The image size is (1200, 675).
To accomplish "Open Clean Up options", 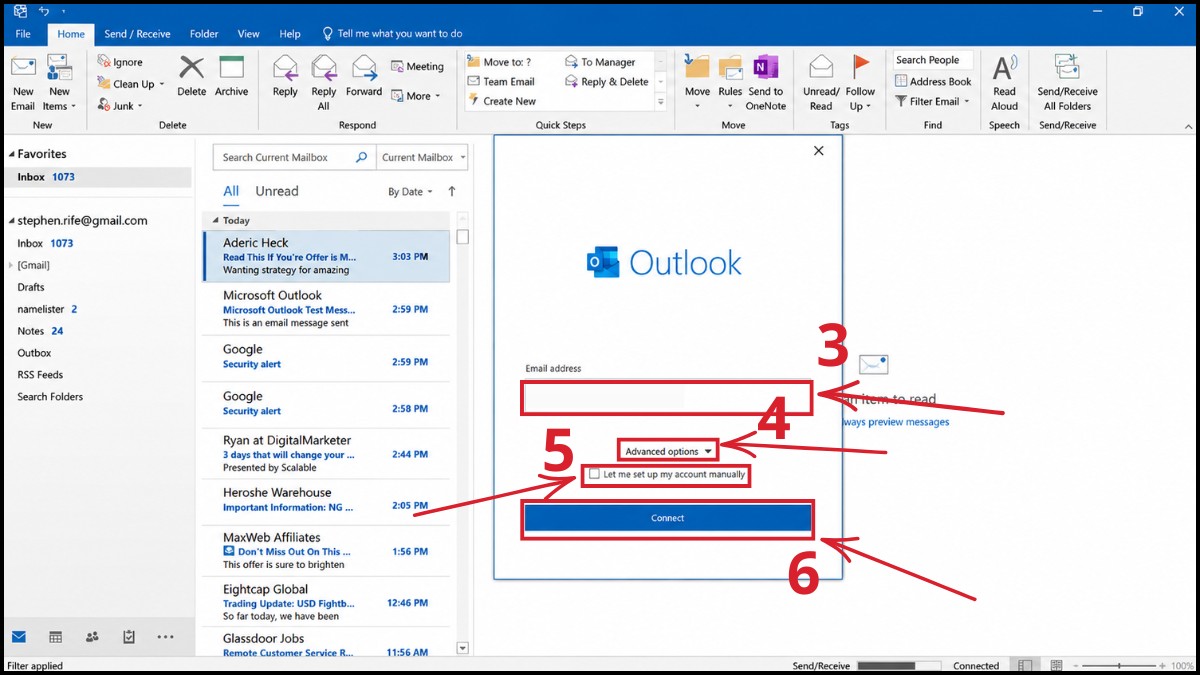I will click(131, 84).
